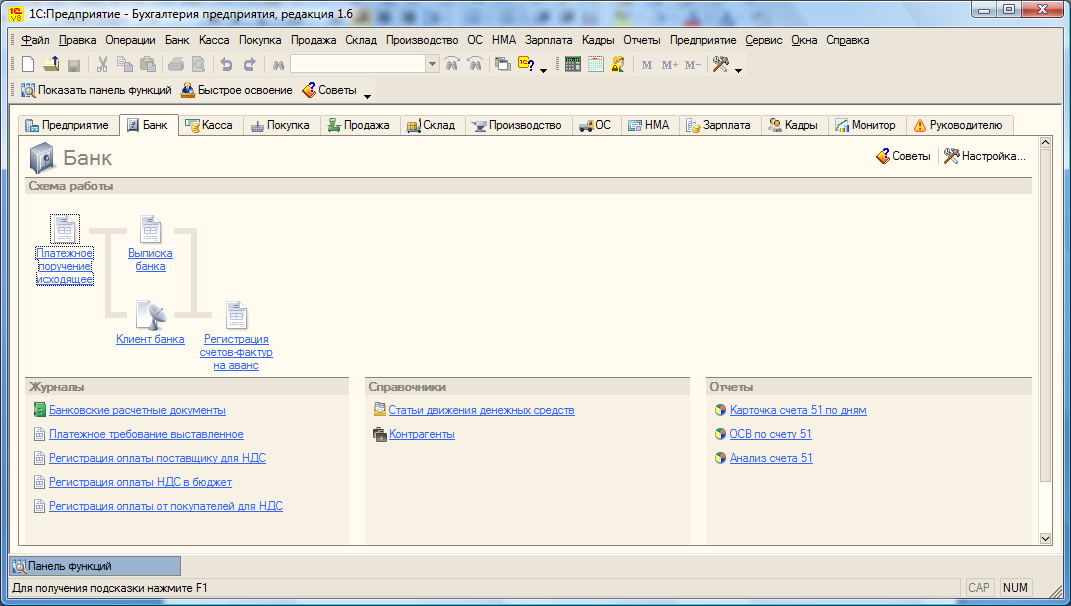1071x606 pixels.
Task: Expand the tools toolbar options arrow
Action: pyautogui.click(x=738, y=70)
